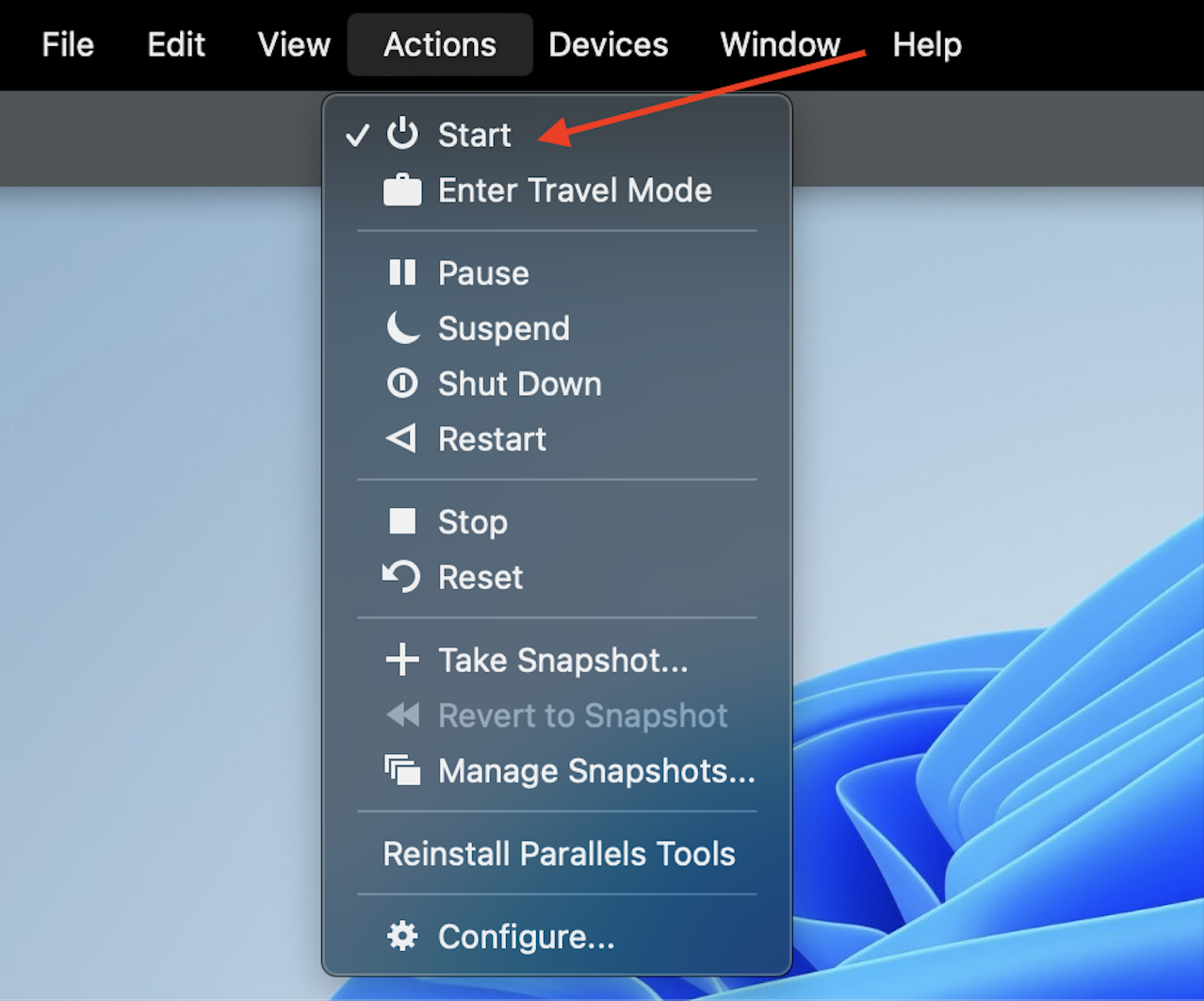Click the power icon next to Start

402,135
